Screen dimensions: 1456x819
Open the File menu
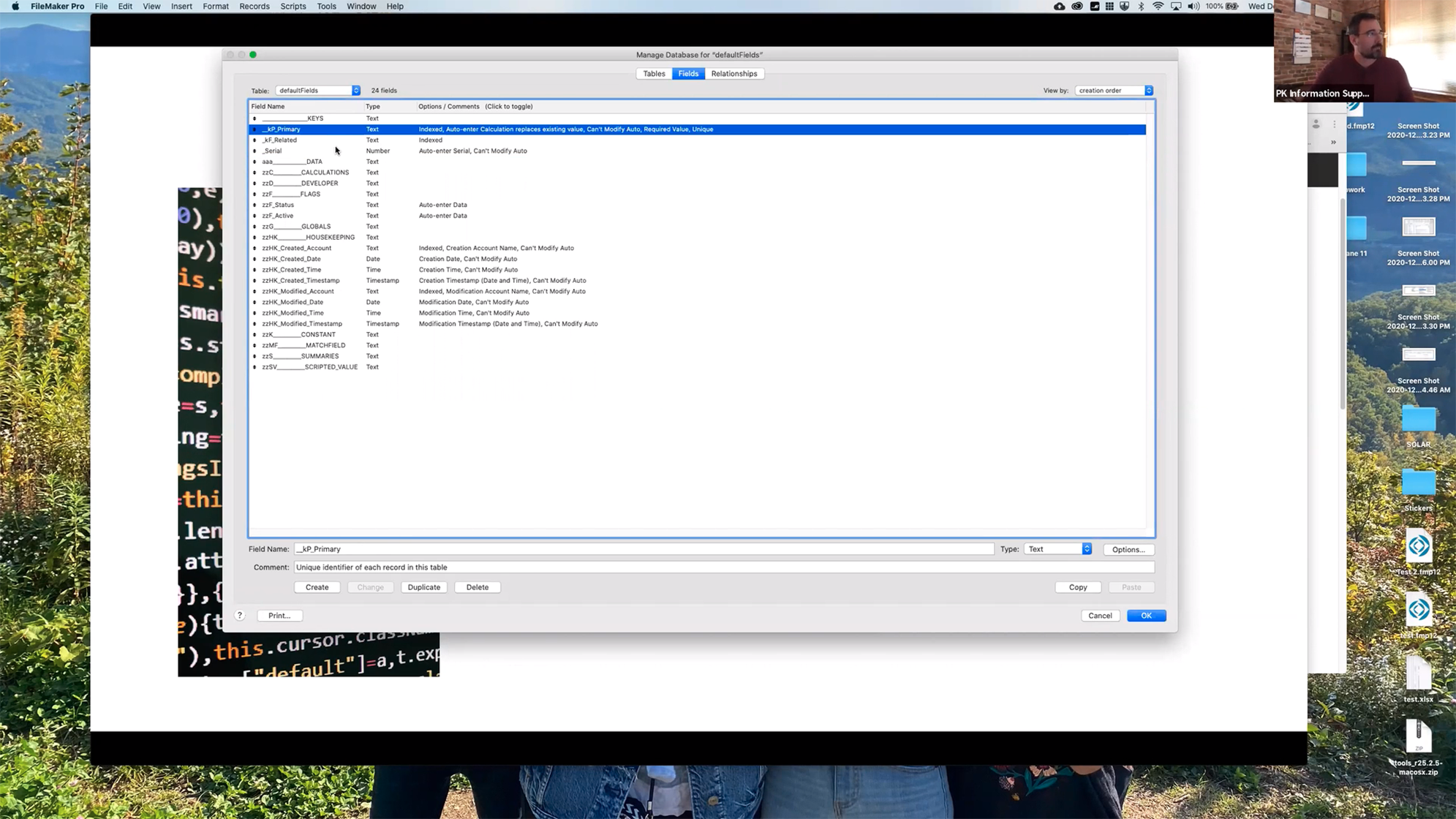pyautogui.click(x=101, y=6)
